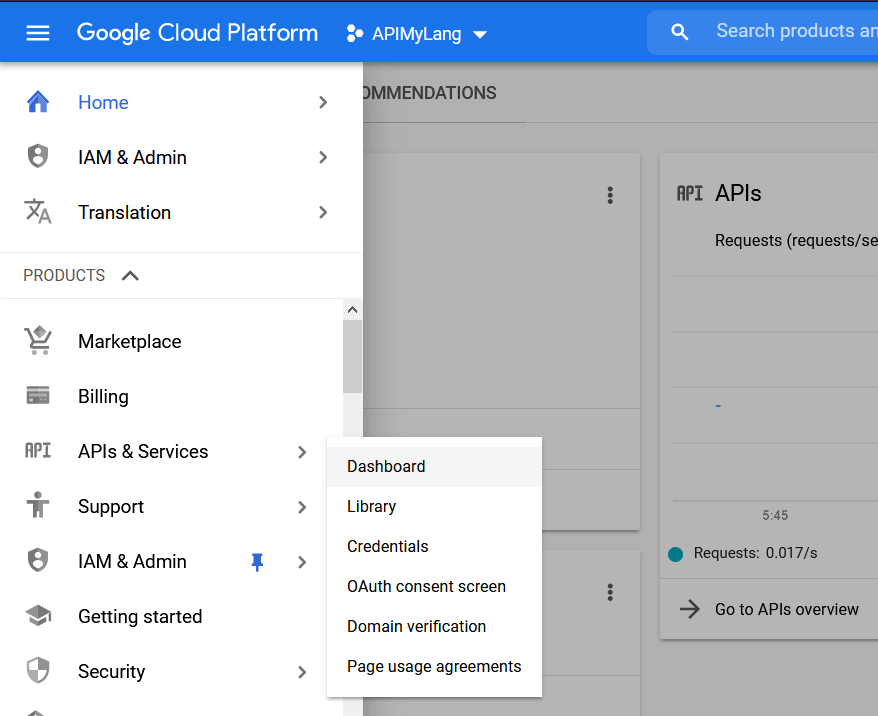The width and height of the screenshot is (878, 716).
Task: Click the API icon beside APIs & Services
Action: [38, 451]
